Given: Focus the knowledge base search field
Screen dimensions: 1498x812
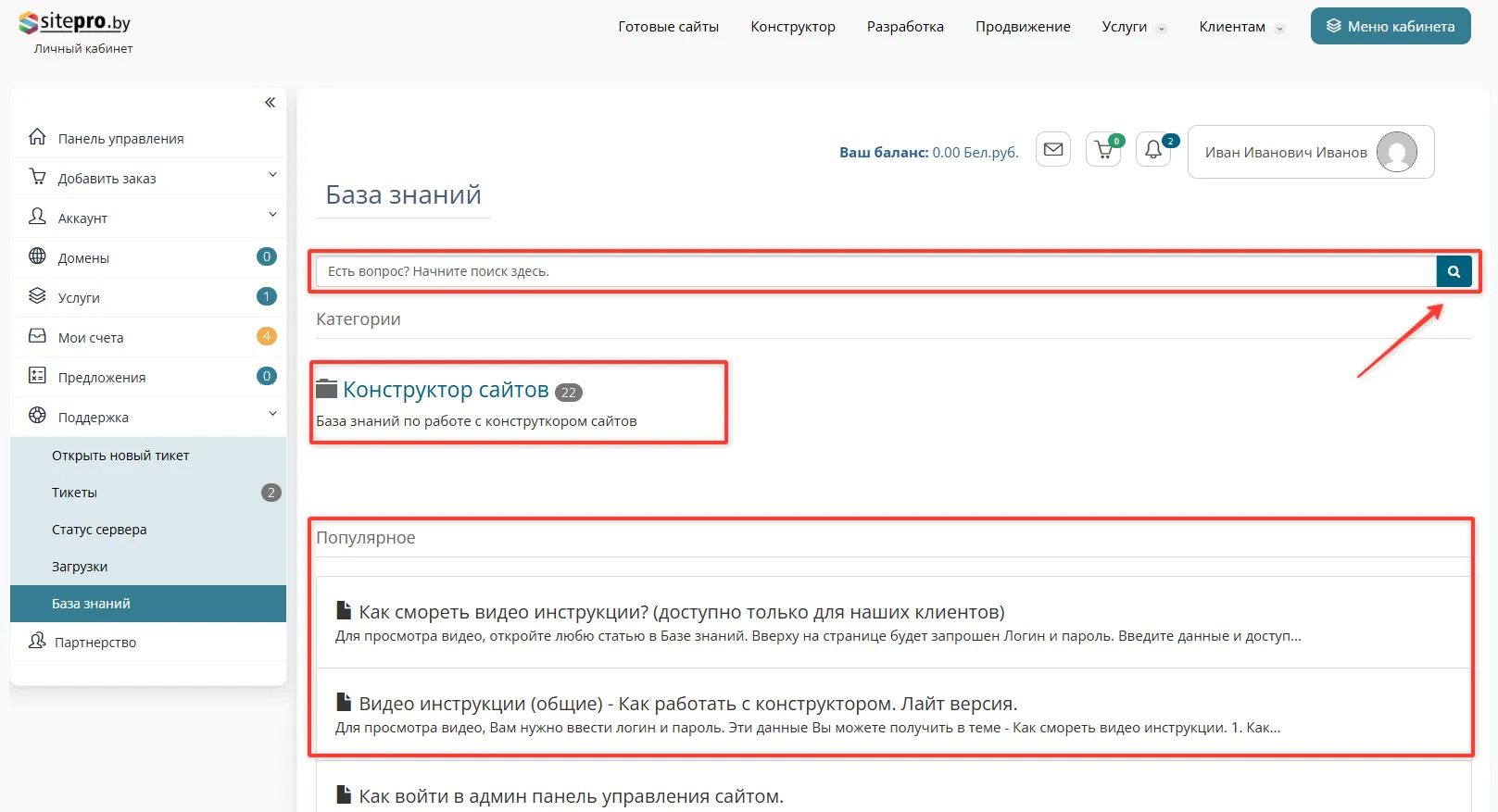Looking at the screenshot, I should coord(875,271).
